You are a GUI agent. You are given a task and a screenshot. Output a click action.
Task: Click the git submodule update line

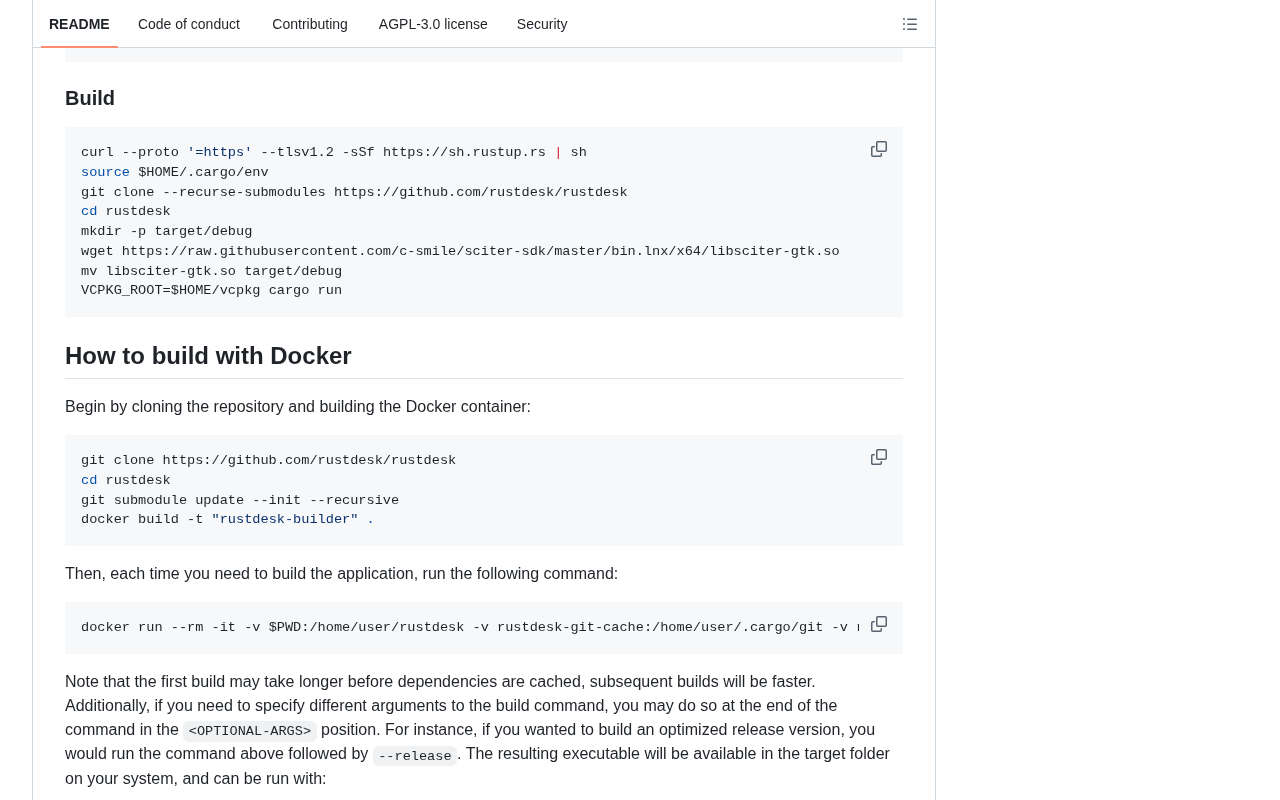(240, 500)
